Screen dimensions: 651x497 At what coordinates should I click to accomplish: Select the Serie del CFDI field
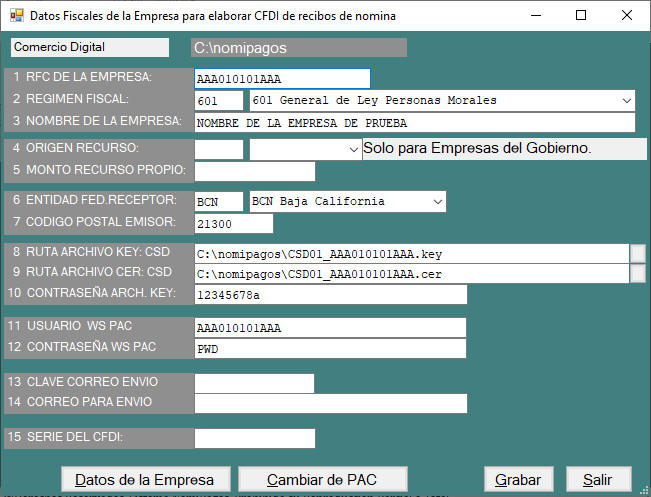tap(254, 438)
